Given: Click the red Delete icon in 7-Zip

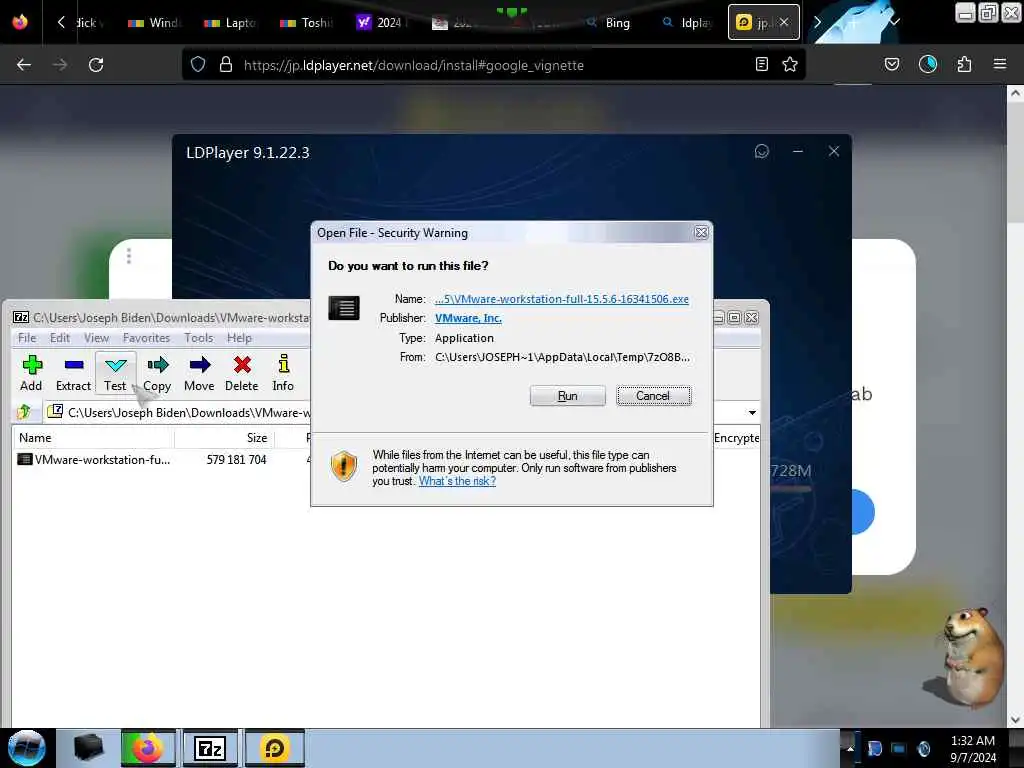Looking at the screenshot, I should point(242,373).
